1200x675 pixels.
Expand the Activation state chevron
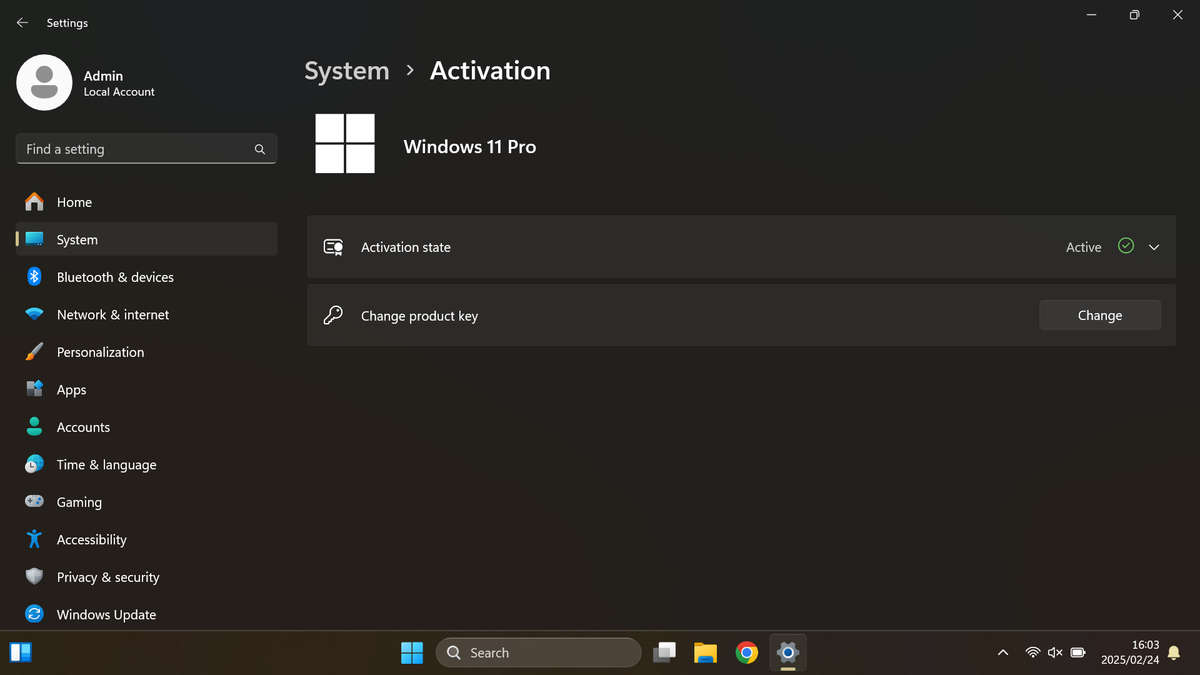tap(1154, 247)
